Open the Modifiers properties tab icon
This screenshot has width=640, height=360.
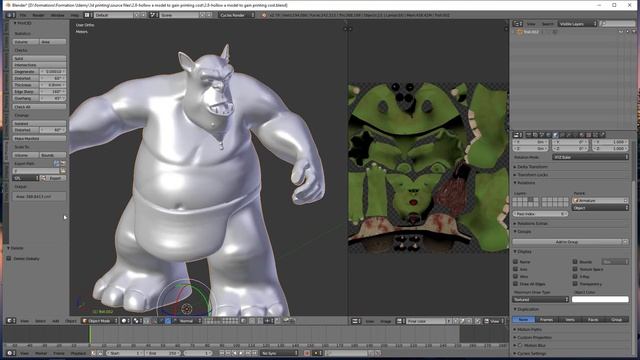point(569,135)
